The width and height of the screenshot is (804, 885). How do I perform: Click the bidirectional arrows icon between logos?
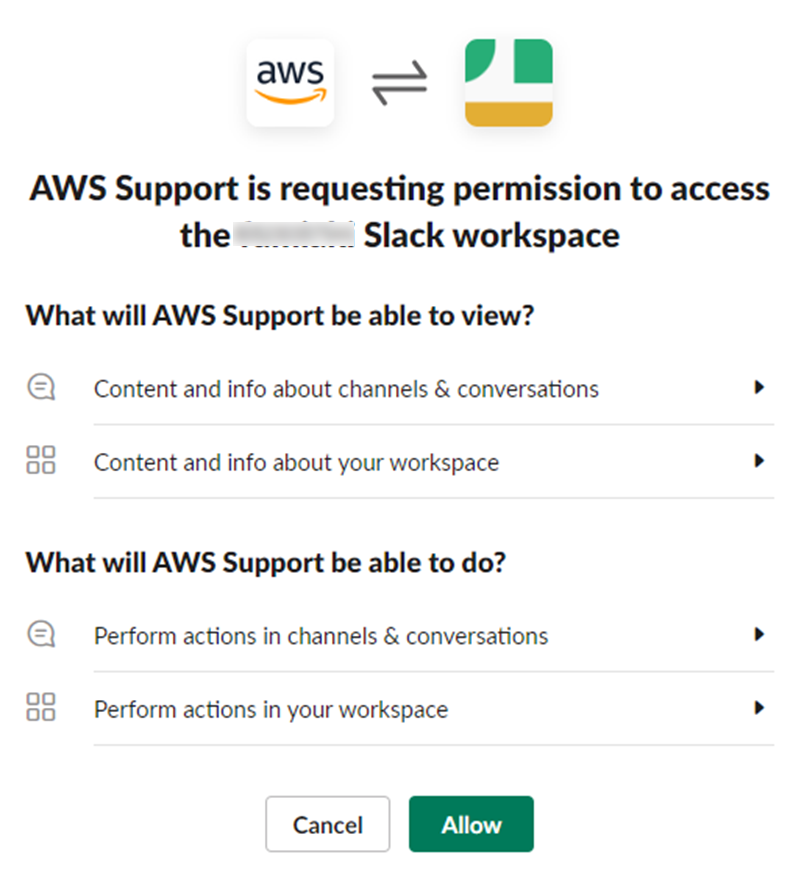[x=400, y=83]
